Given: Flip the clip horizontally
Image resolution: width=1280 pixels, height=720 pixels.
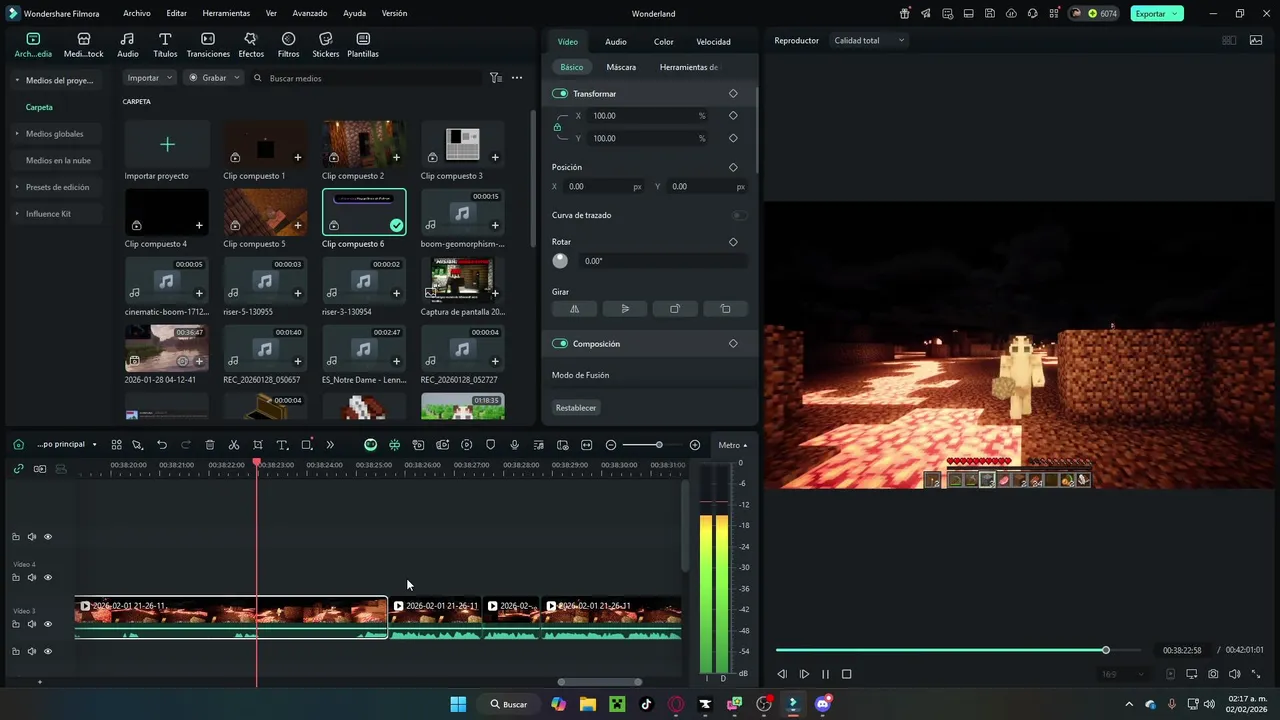Looking at the screenshot, I should [x=575, y=309].
